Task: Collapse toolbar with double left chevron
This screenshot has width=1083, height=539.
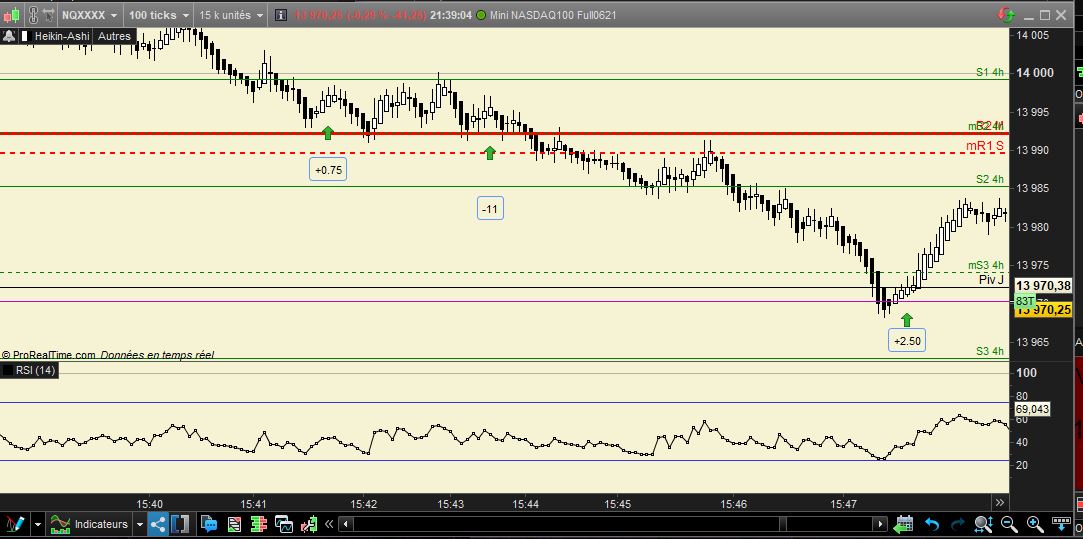Action: point(329,524)
